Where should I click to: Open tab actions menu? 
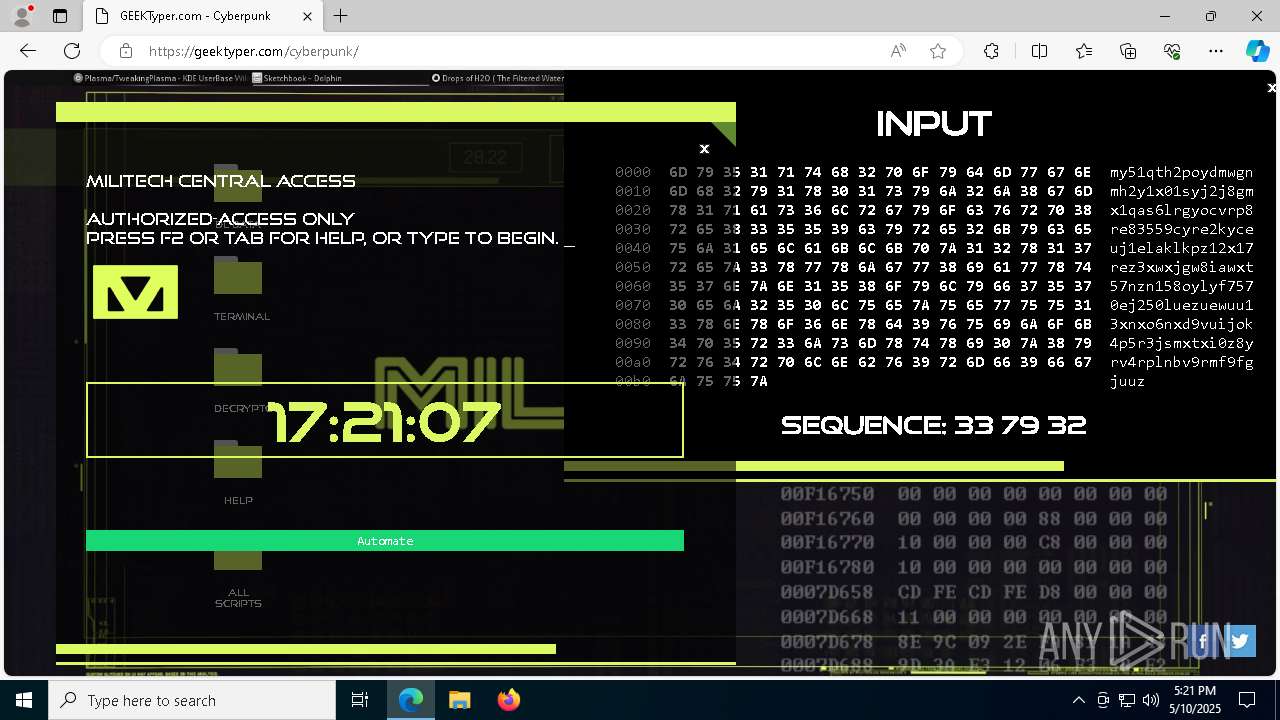pyautogui.click(x=60, y=16)
